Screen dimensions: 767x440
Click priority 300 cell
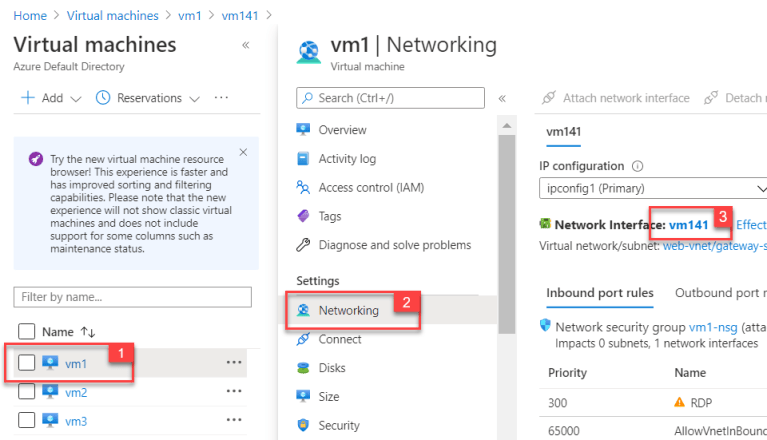click(558, 403)
